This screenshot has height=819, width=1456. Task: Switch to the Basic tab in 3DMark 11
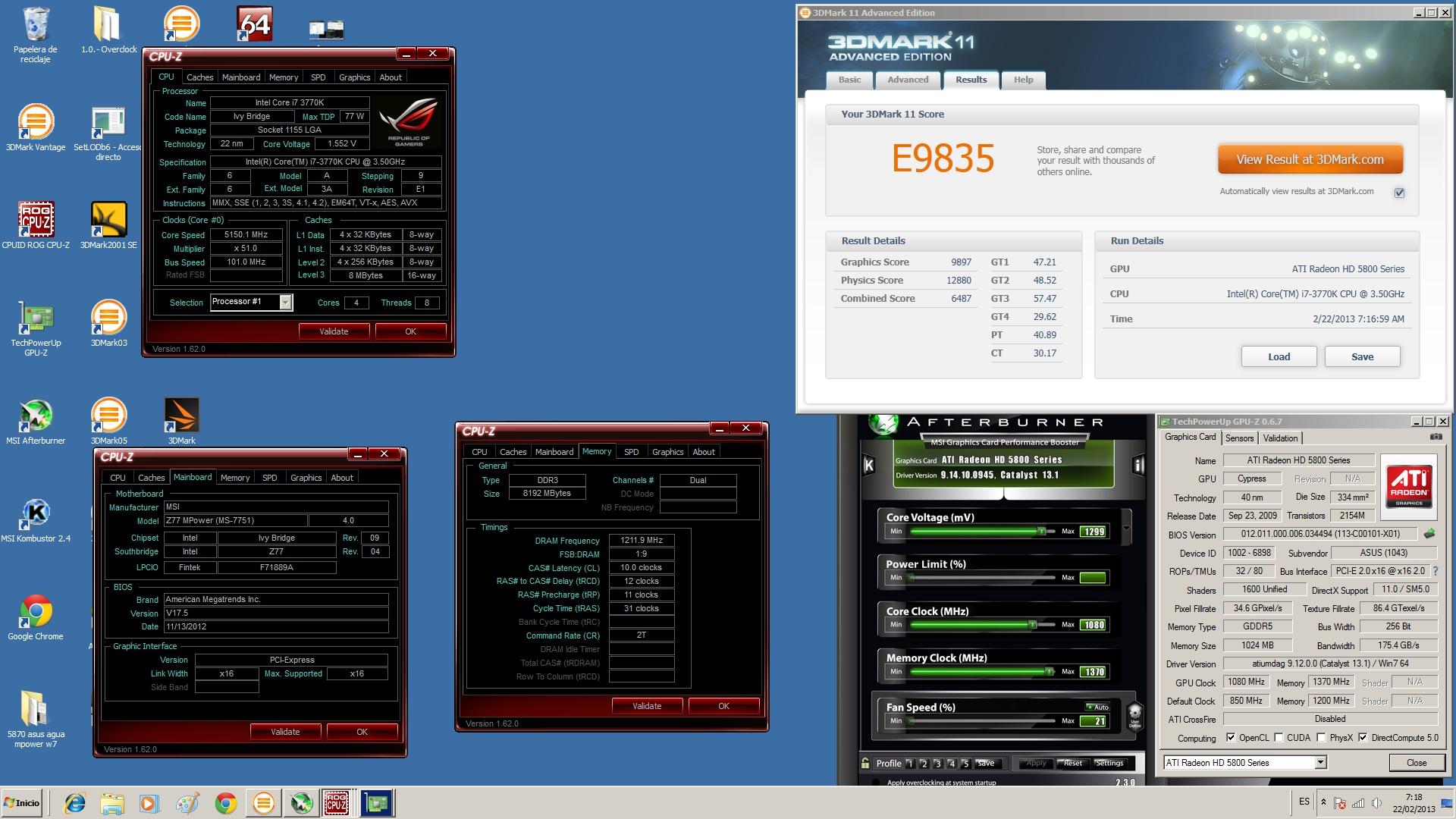[849, 80]
